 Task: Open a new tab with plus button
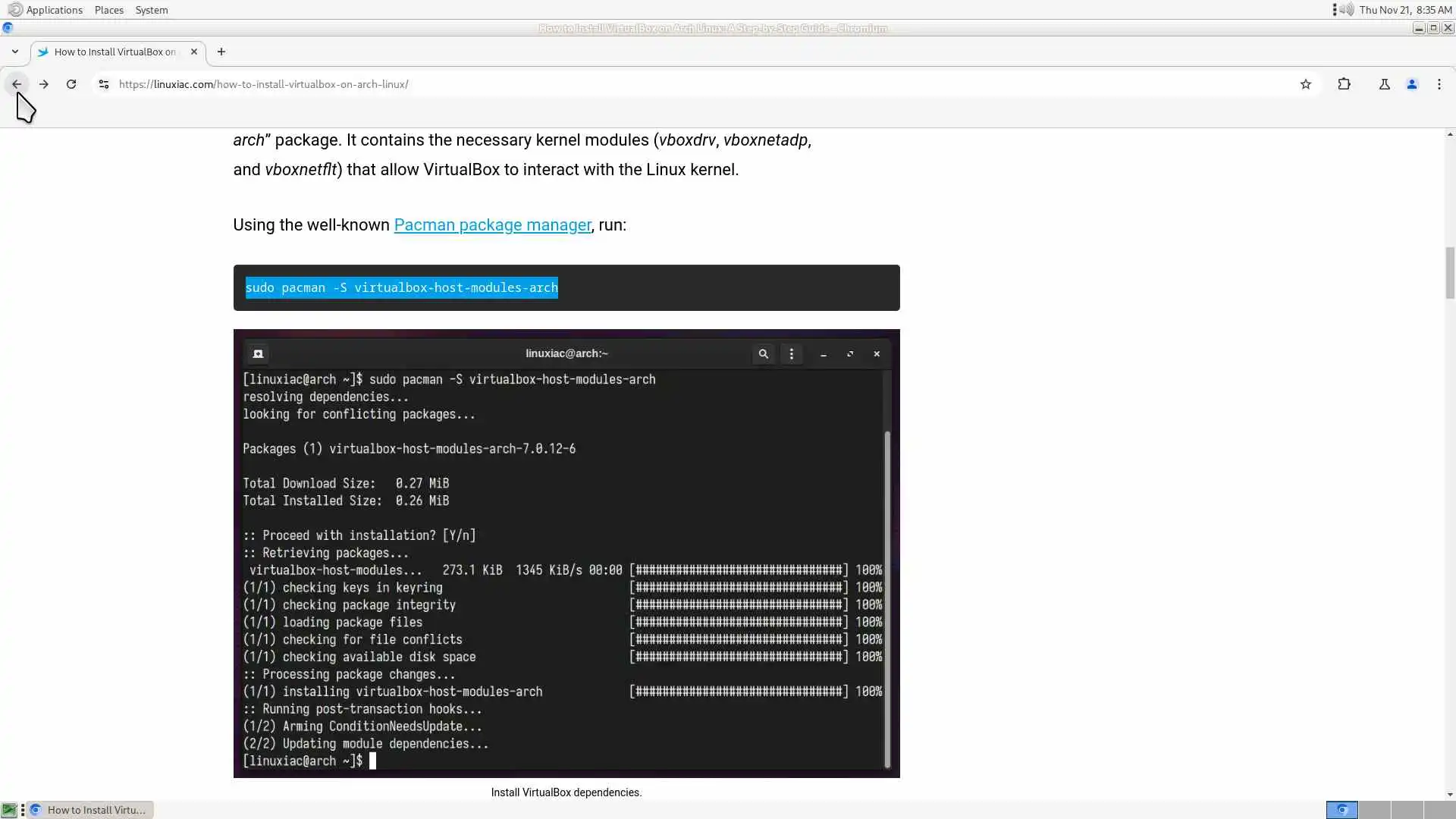click(x=221, y=52)
